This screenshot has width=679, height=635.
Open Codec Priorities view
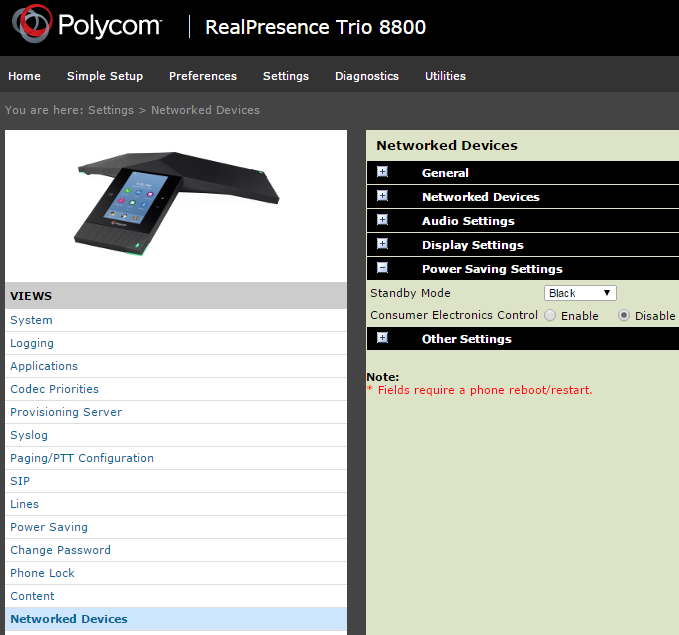[x=176, y=389]
